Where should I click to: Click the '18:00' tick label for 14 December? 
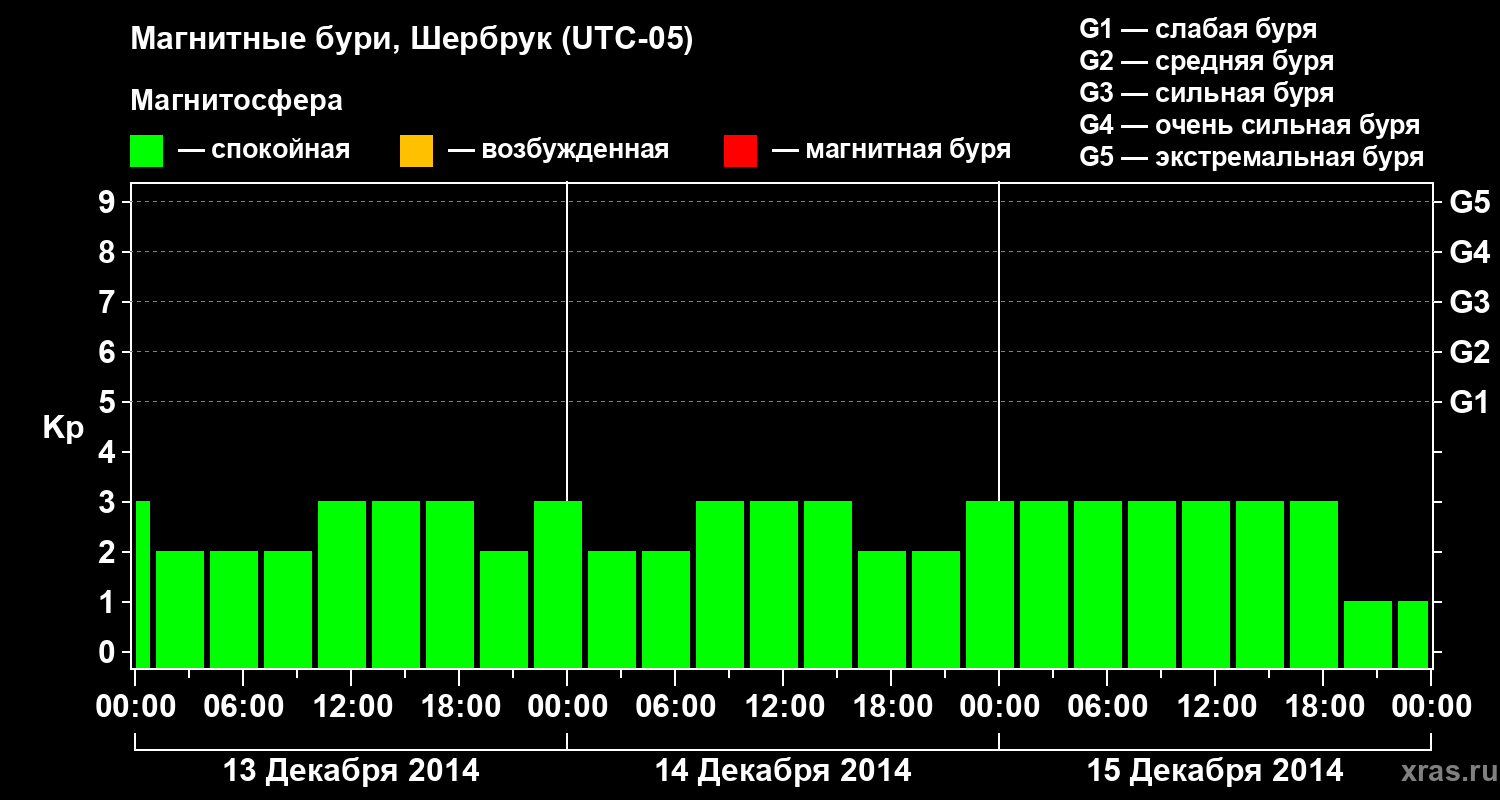pyautogui.click(x=891, y=707)
